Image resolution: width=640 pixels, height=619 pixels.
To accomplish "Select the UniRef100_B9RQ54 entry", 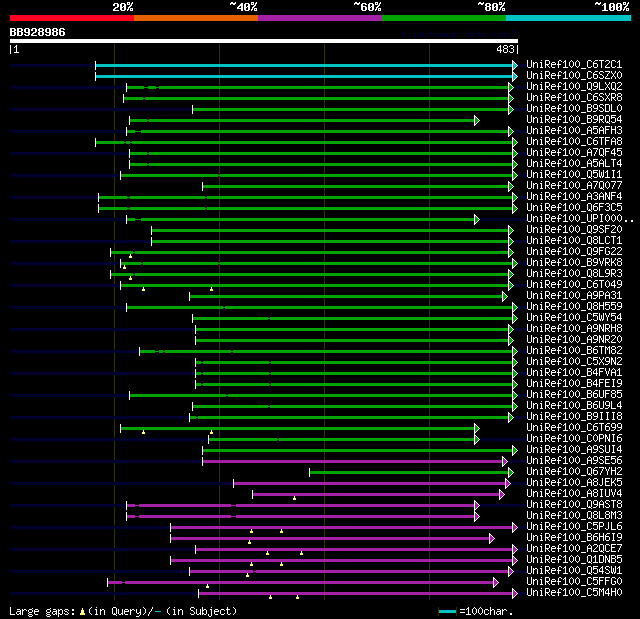I will [574, 120].
